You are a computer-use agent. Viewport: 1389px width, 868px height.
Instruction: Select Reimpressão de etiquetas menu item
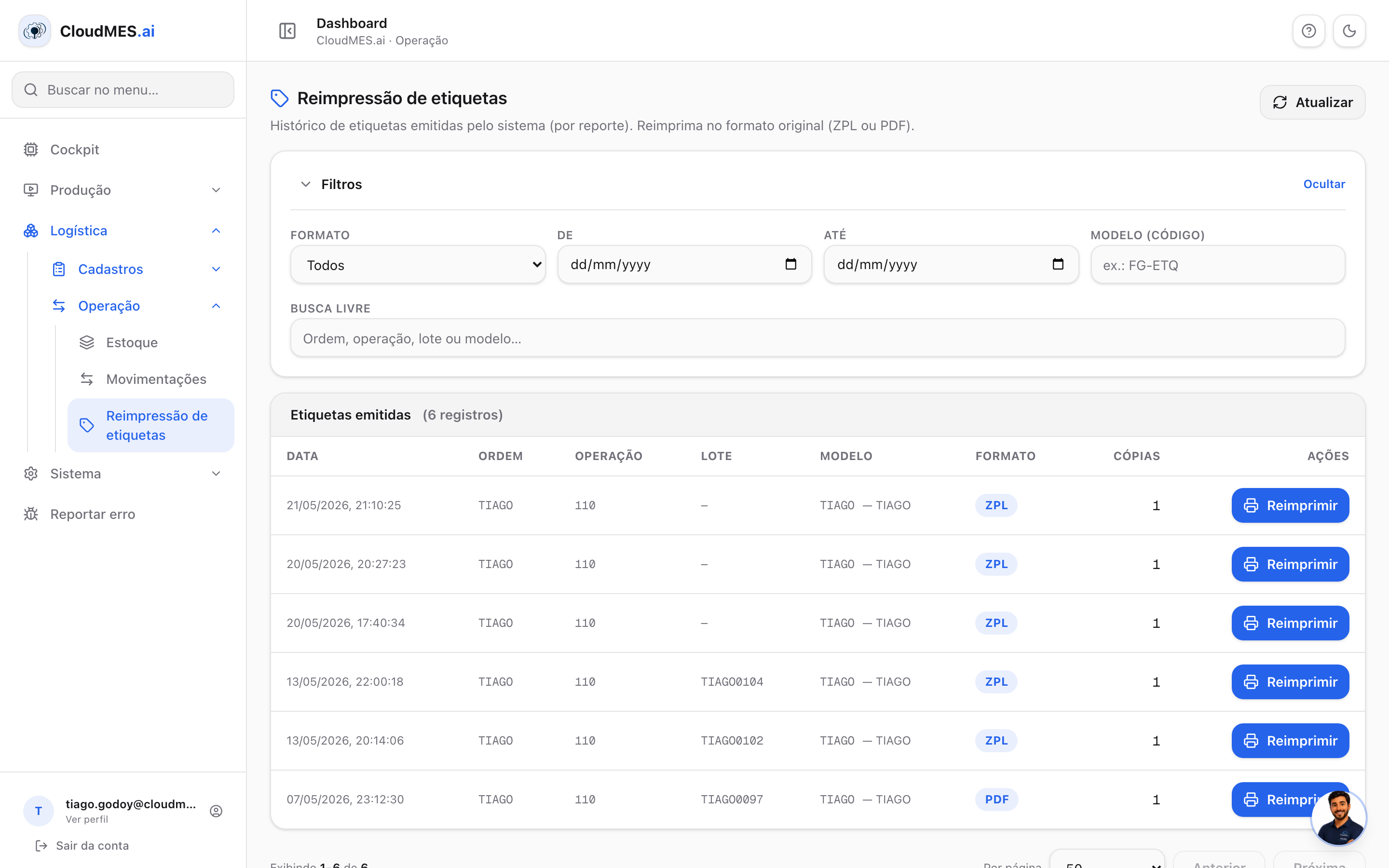coord(150,425)
